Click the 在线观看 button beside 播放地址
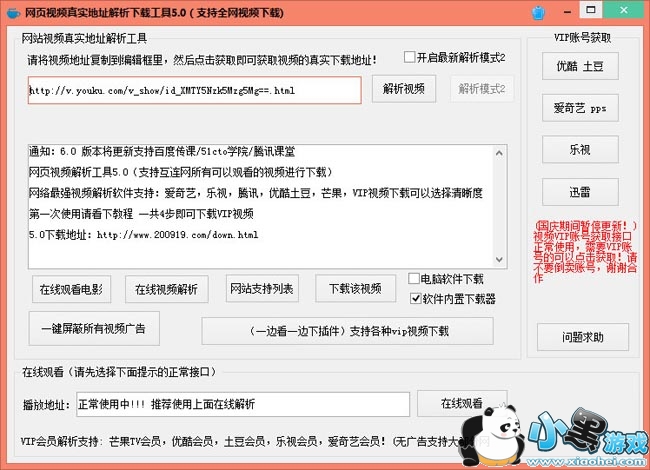The width and height of the screenshot is (650, 470). tap(462, 403)
